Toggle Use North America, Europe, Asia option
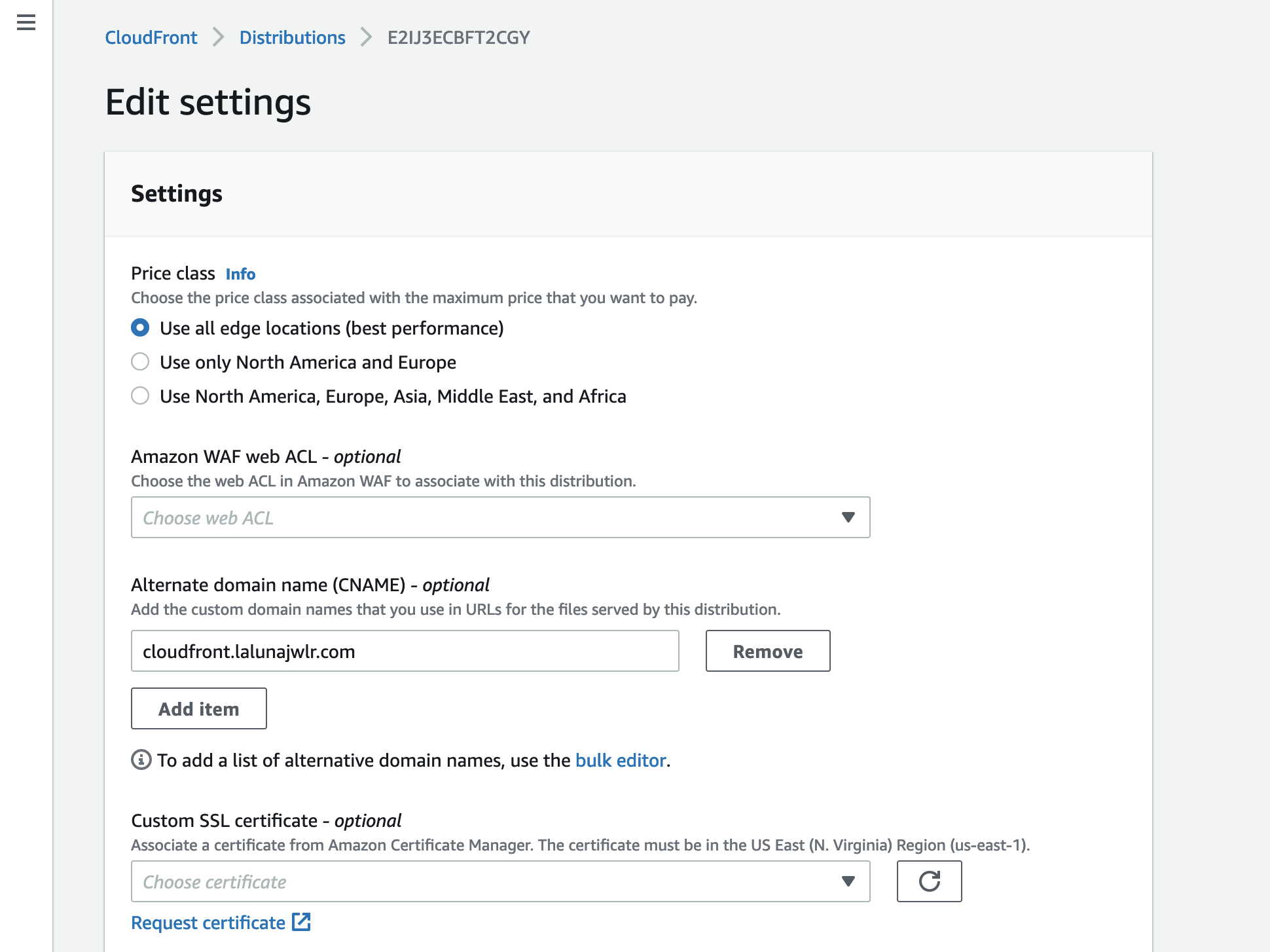The image size is (1270, 952). click(140, 395)
